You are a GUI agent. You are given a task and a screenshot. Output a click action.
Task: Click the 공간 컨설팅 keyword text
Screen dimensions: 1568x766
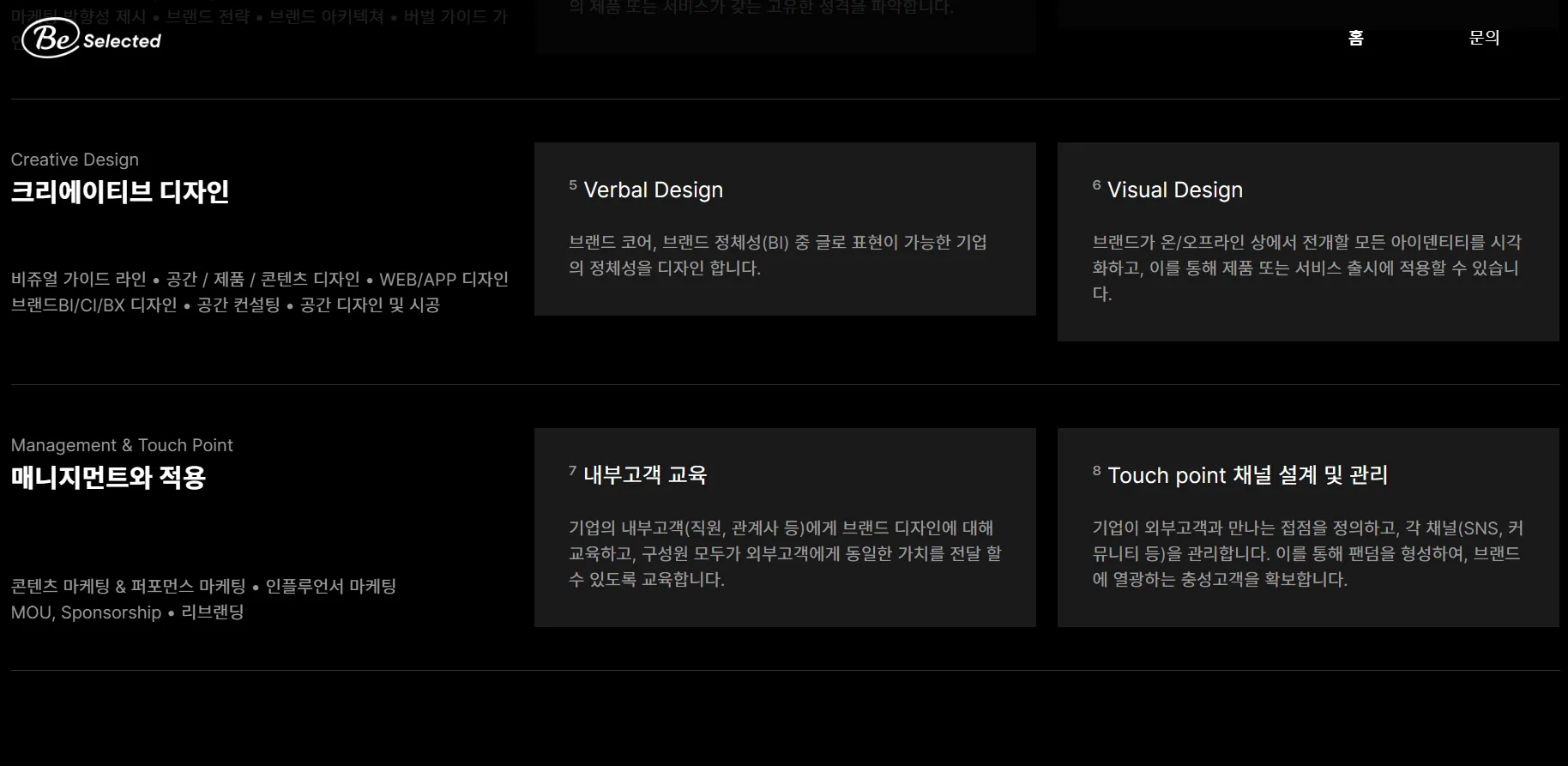point(238,305)
